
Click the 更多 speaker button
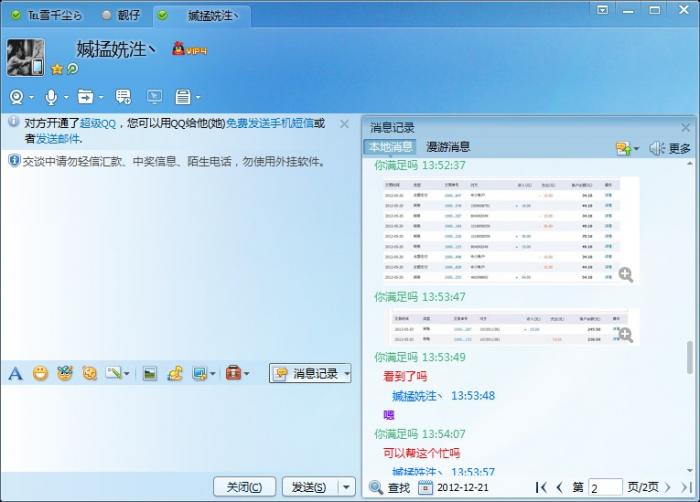click(670, 148)
